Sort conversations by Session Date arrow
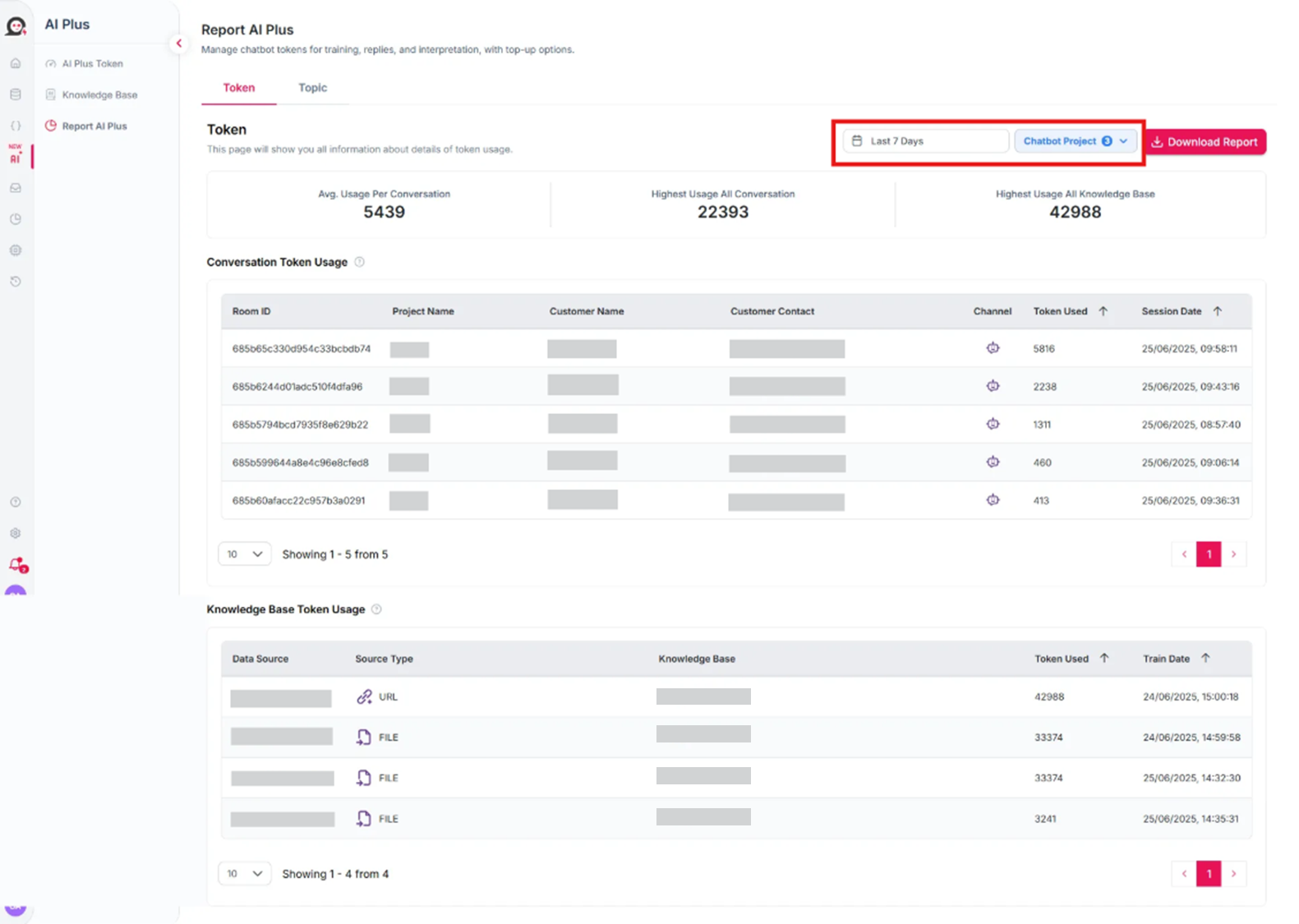Viewport: 1299px width, 924px height. click(1218, 311)
